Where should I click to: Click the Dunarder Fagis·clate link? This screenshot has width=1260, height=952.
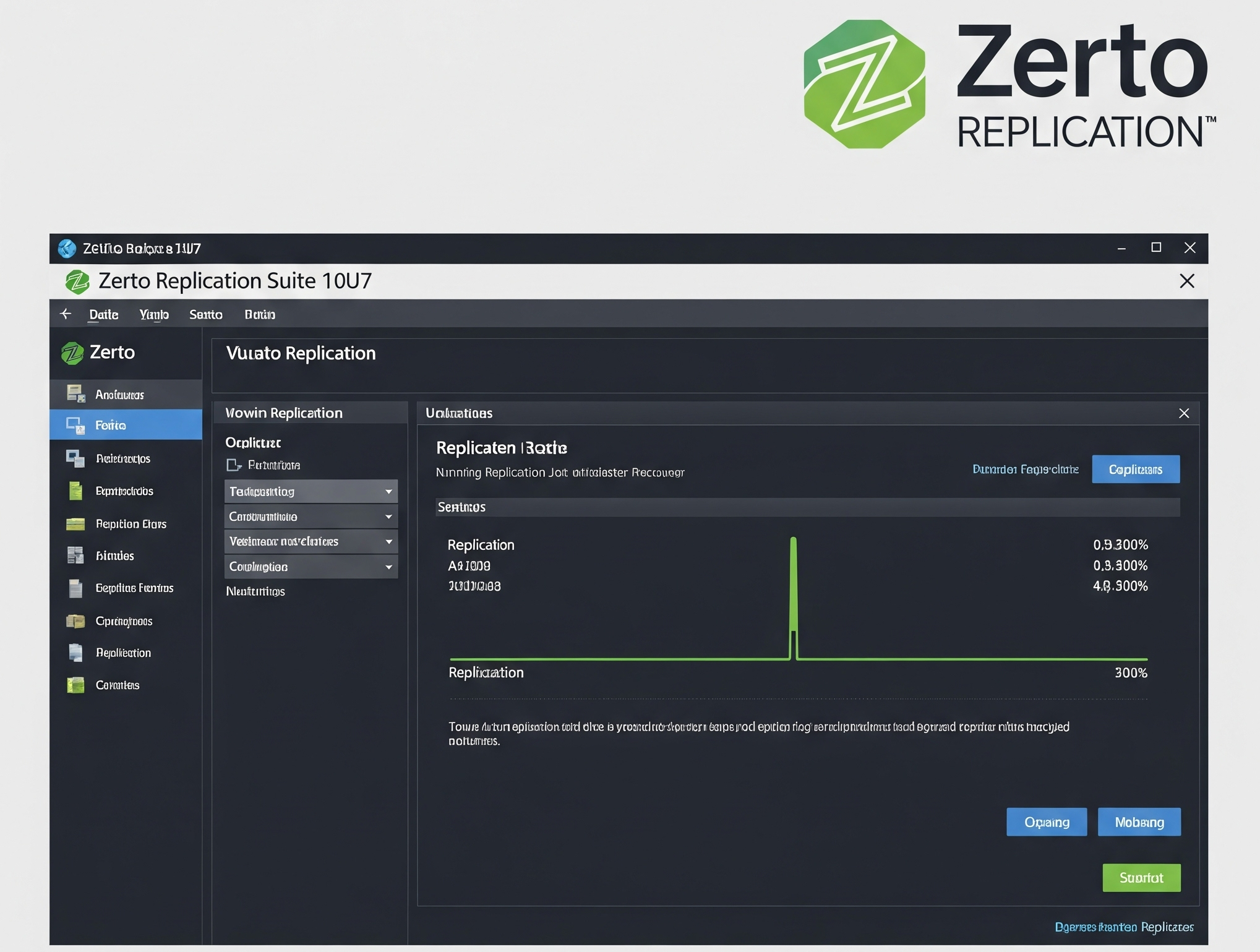click(x=1025, y=469)
